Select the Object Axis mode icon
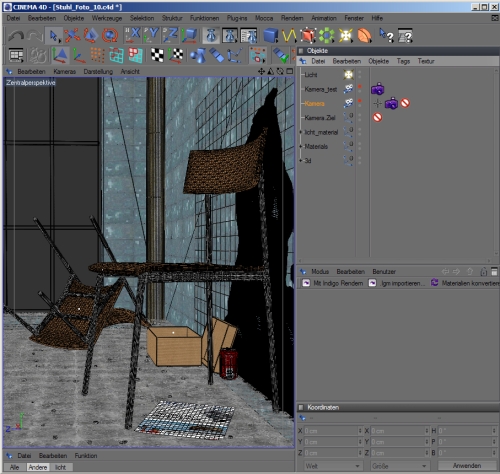This screenshot has height=474, width=500. click(x=79, y=55)
